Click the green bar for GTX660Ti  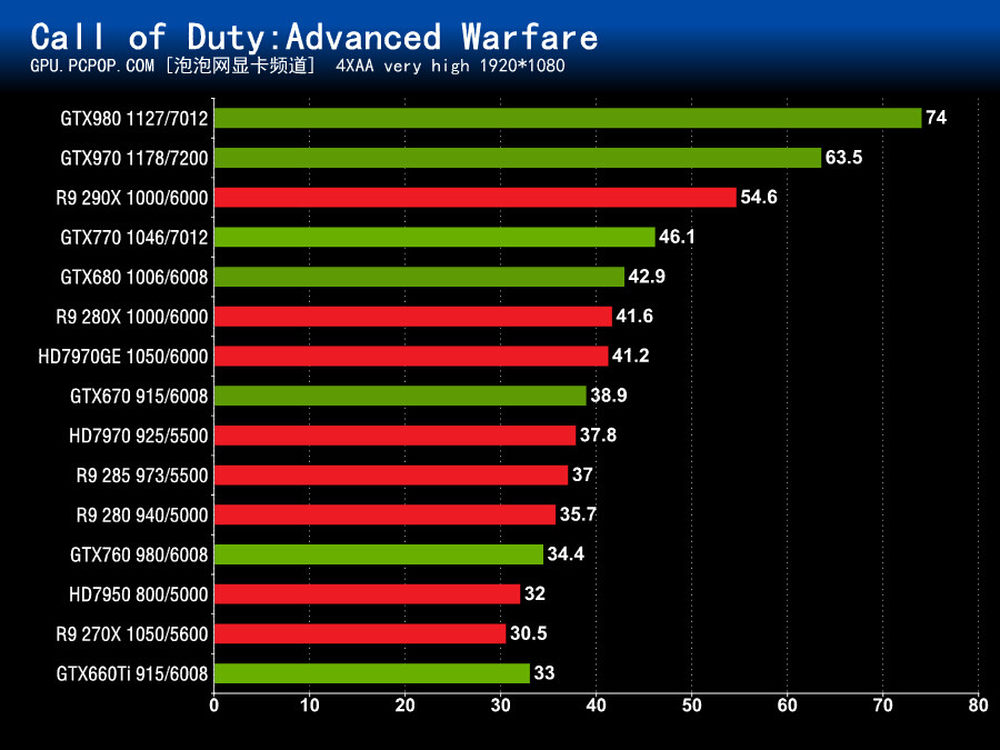pos(372,673)
